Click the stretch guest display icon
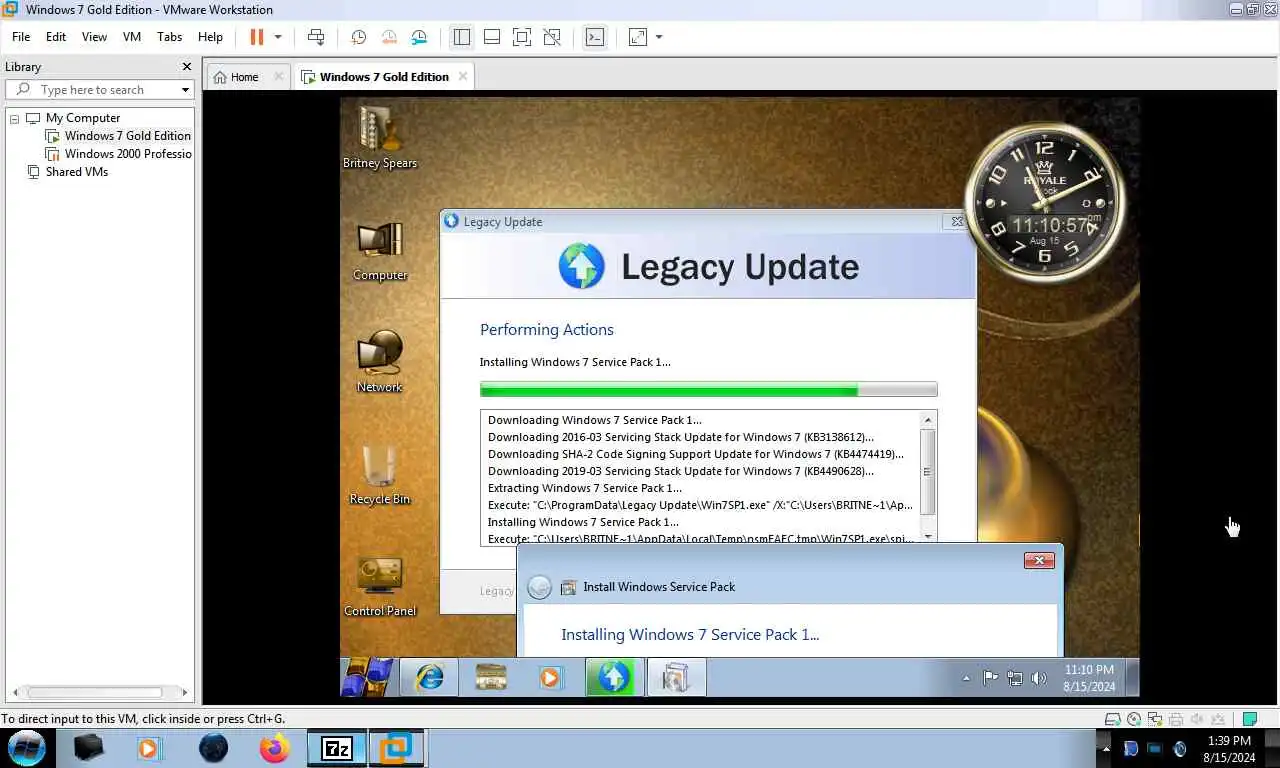The image size is (1280, 768). pyautogui.click(x=638, y=37)
